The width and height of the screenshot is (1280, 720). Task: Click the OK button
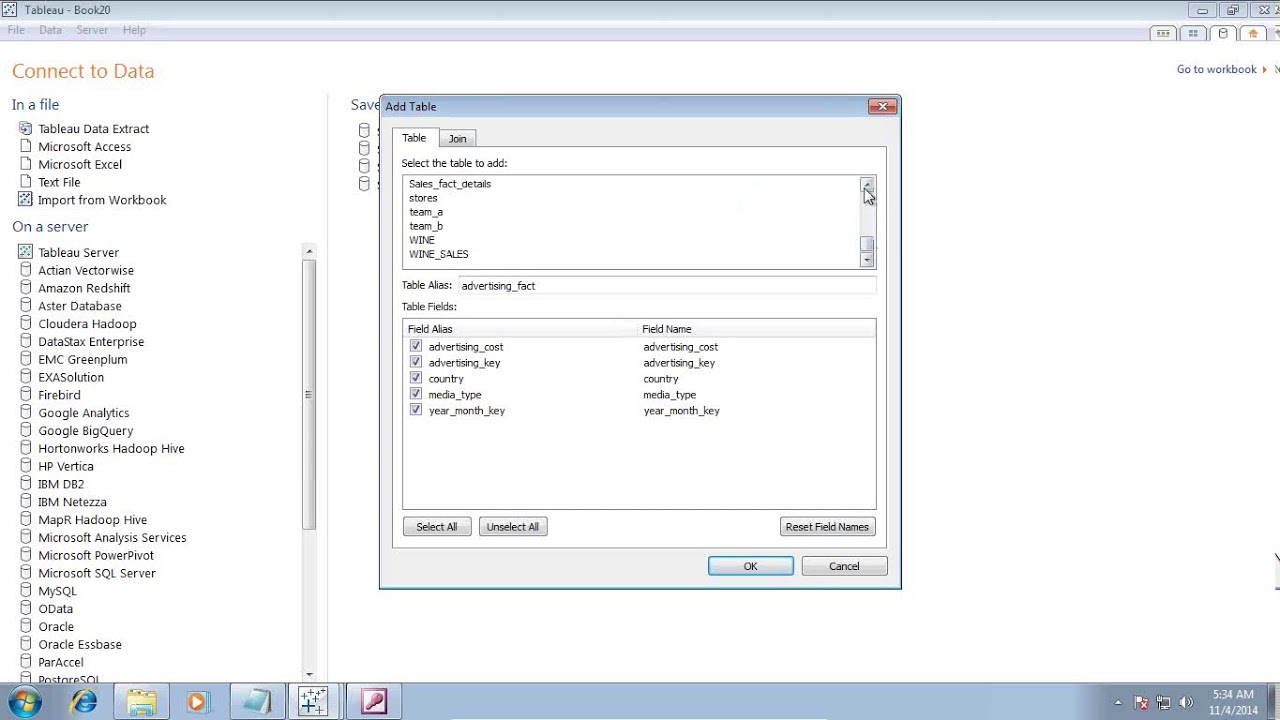(x=751, y=566)
